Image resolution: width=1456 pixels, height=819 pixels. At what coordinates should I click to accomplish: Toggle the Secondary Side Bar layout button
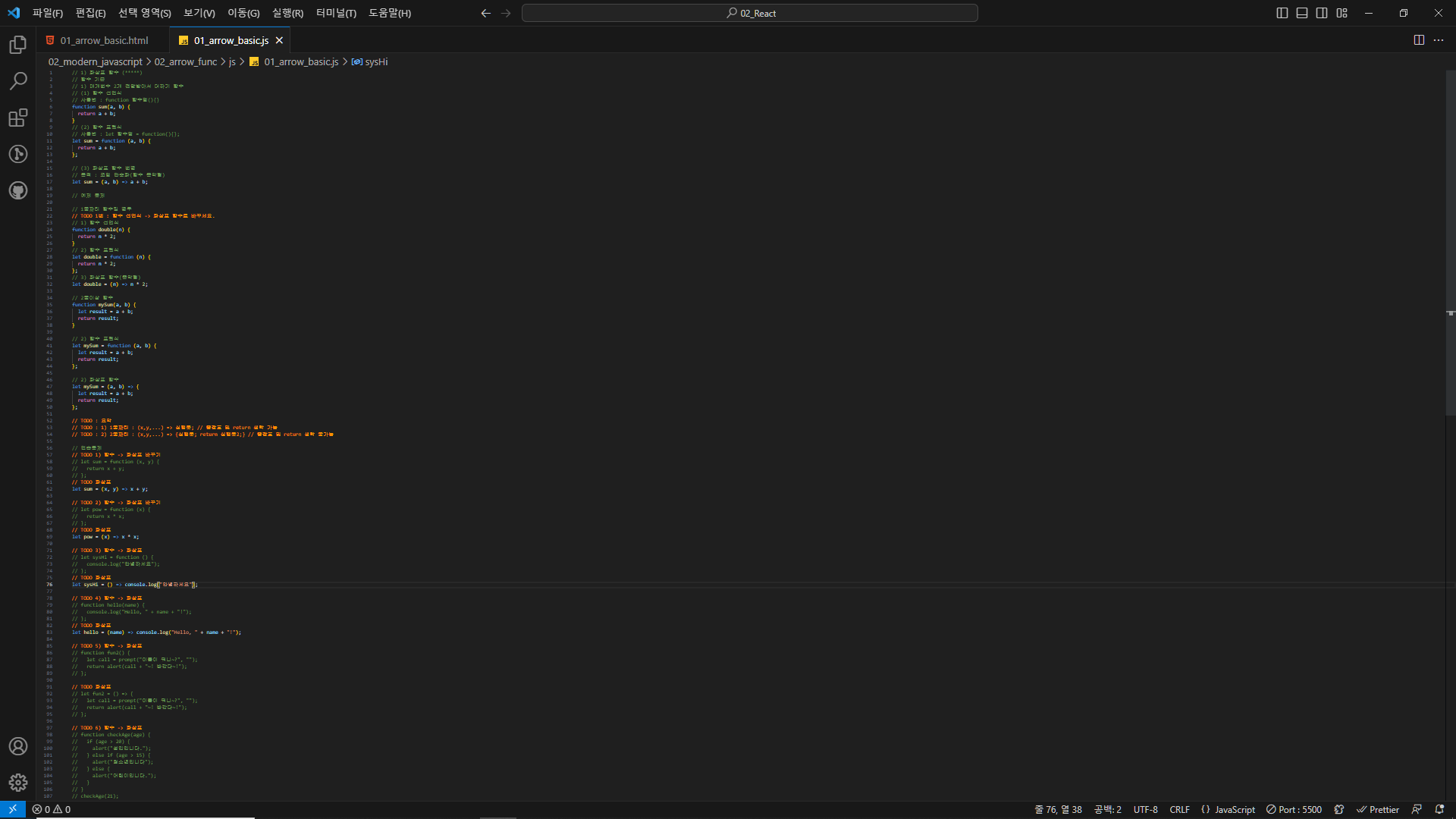click(x=1322, y=13)
